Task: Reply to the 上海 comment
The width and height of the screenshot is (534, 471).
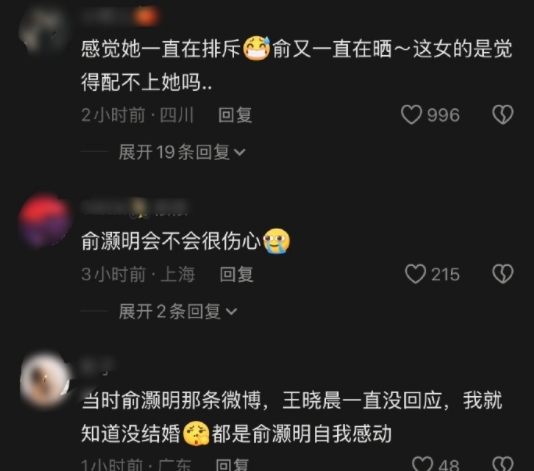Action: (x=236, y=274)
